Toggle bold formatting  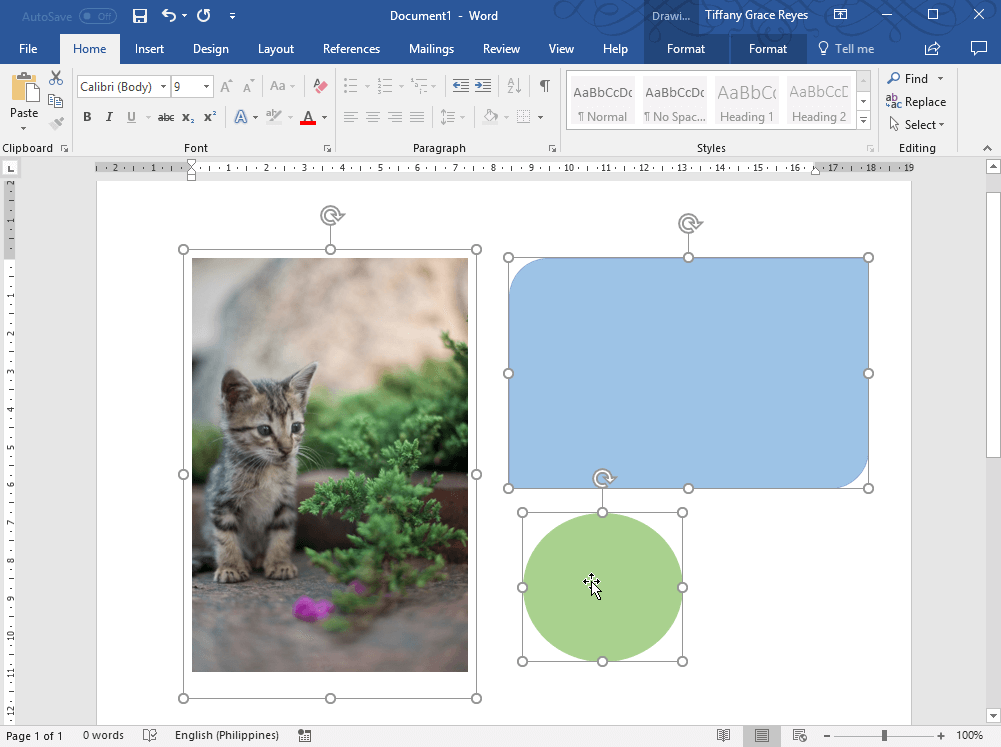[87, 117]
